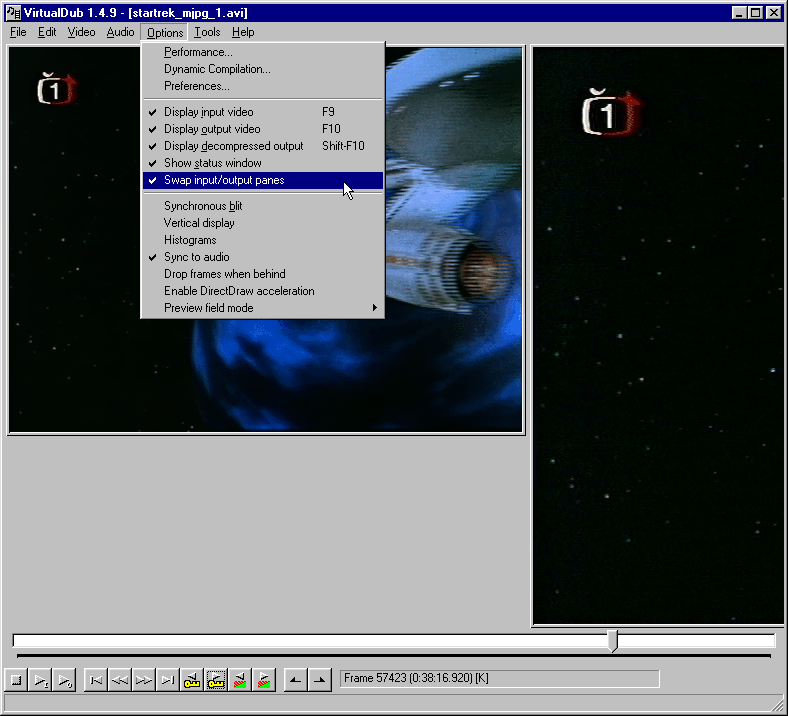Screen dimensions: 788x716
Task: Turn on Histograms option
Action: 263,240
